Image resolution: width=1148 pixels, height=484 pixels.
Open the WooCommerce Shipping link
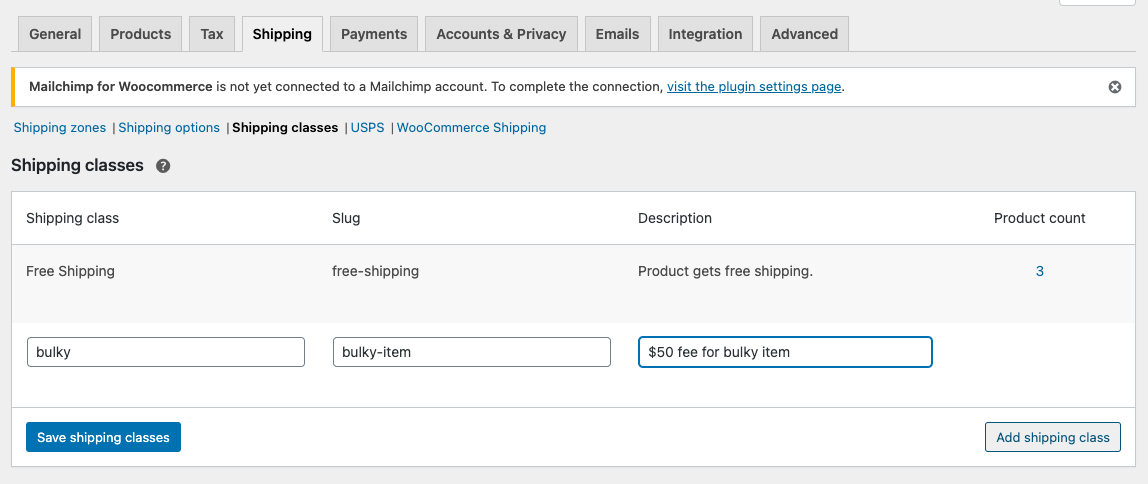pos(472,127)
